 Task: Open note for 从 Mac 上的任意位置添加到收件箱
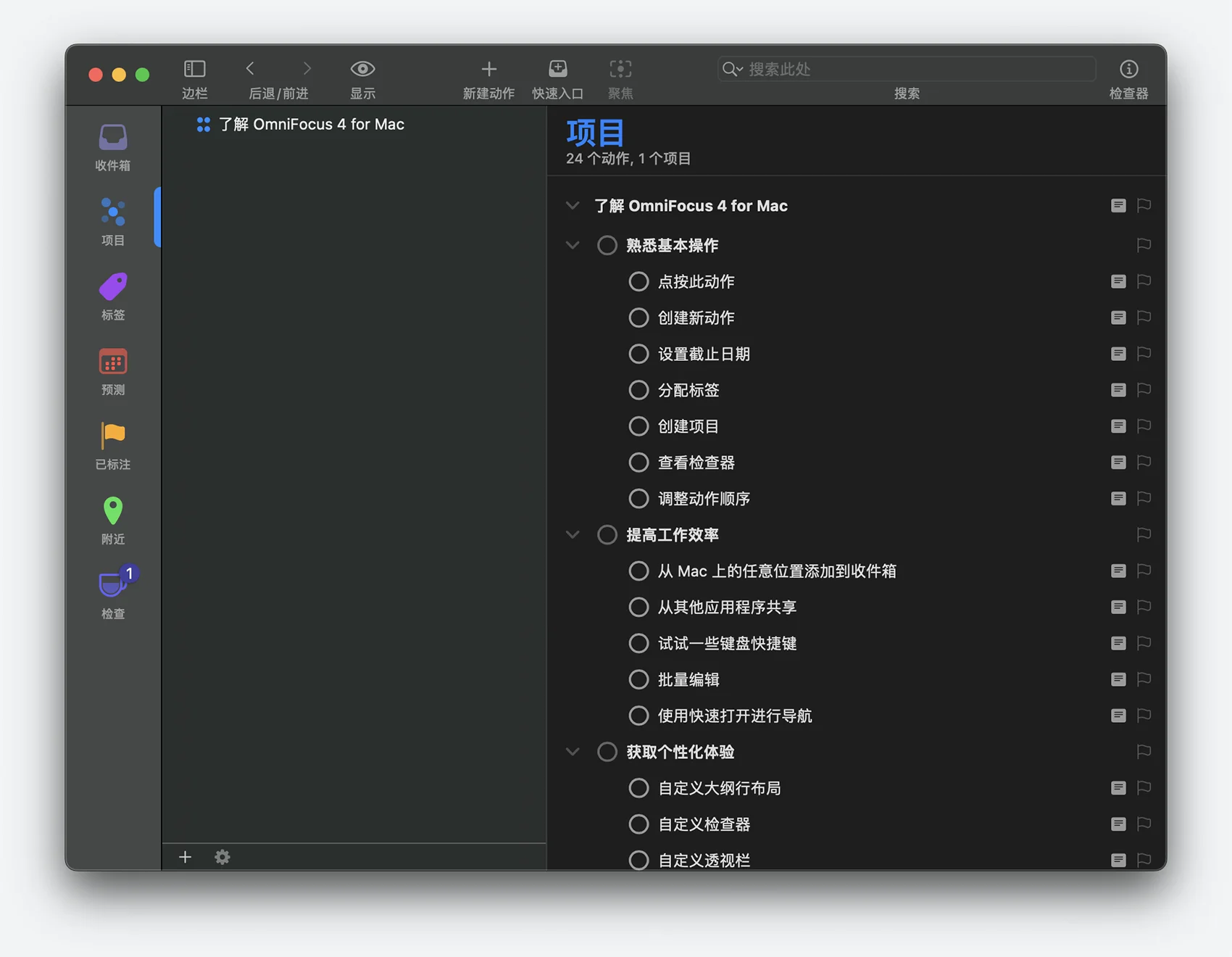tap(1118, 571)
